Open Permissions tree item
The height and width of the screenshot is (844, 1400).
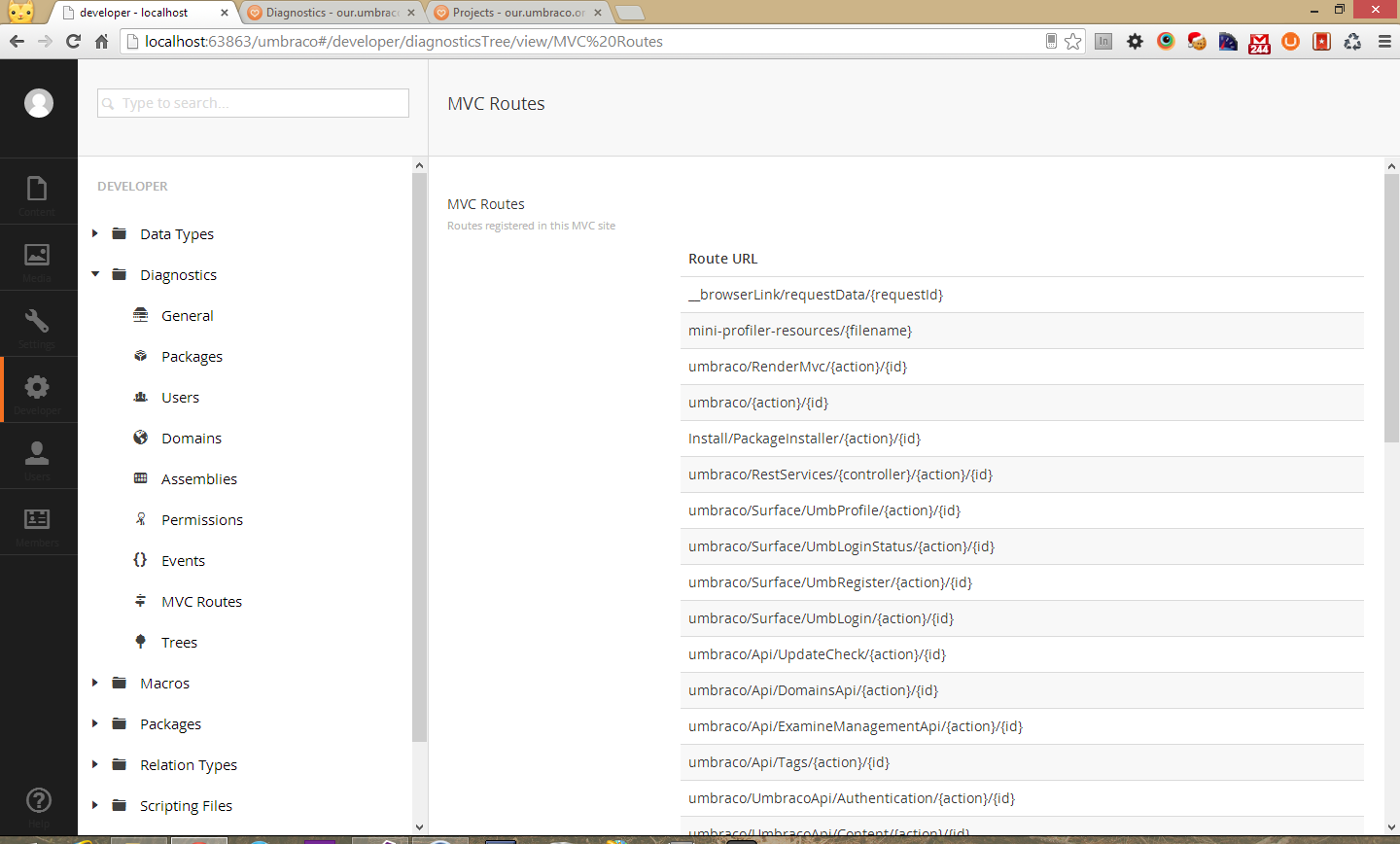pyautogui.click(x=202, y=520)
